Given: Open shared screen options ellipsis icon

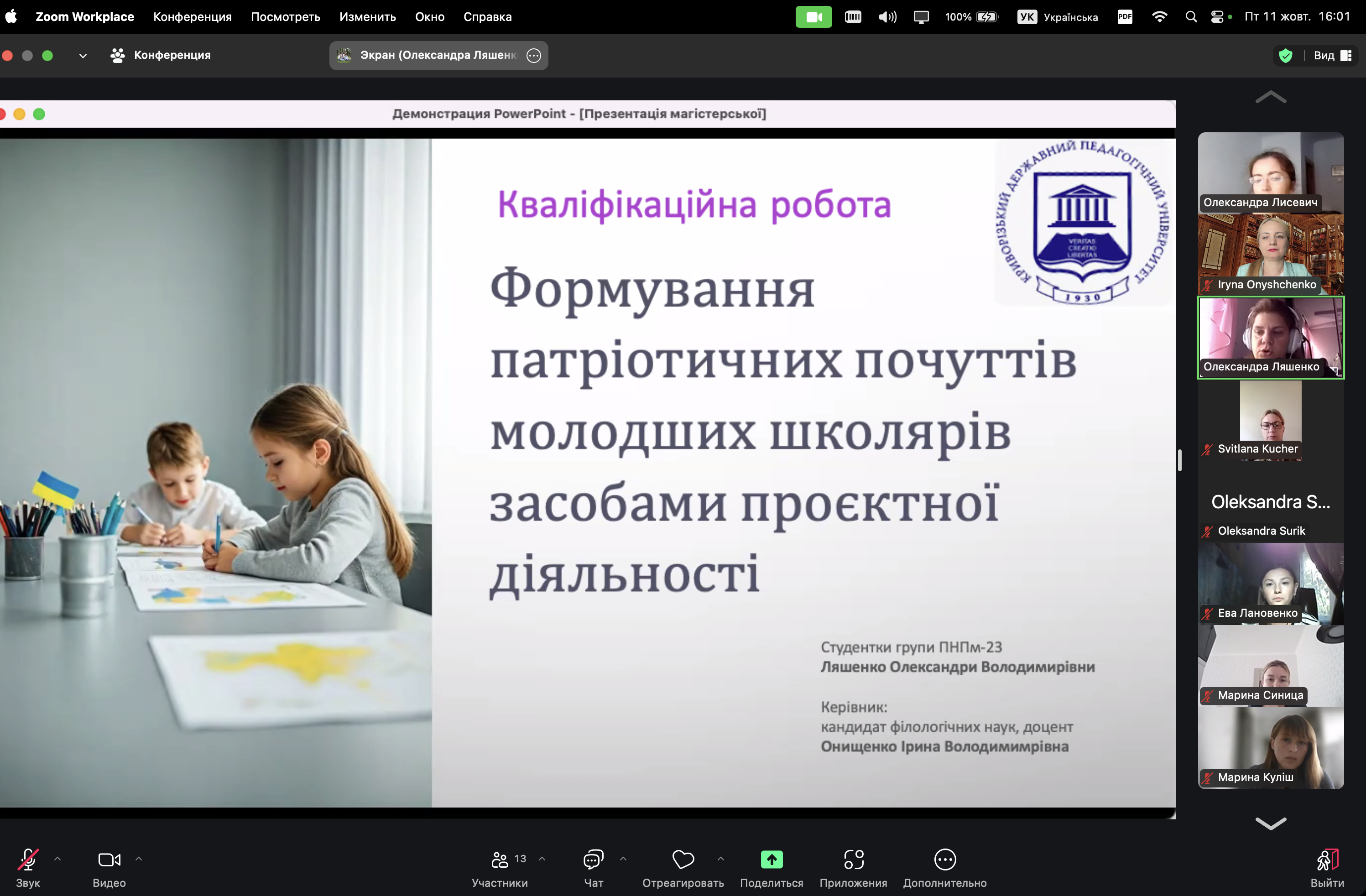Looking at the screenshot, I should coord(534,56).
